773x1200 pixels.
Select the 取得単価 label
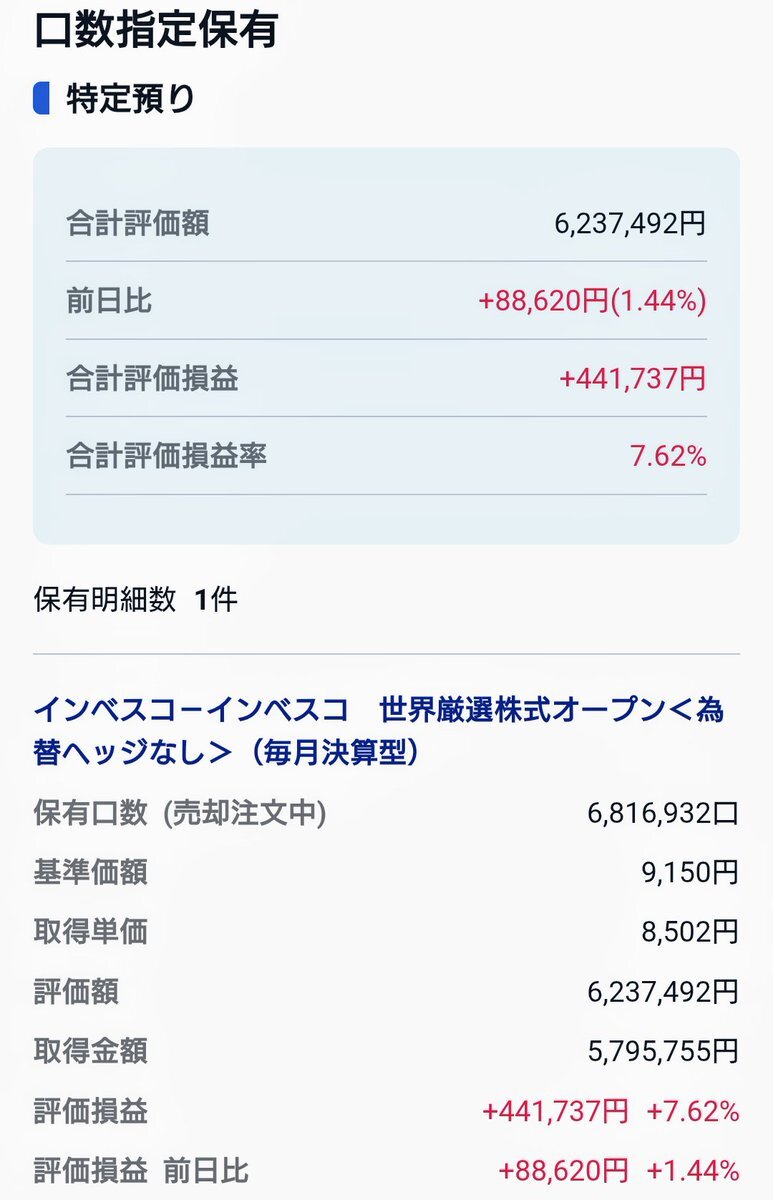coord(90,932)
